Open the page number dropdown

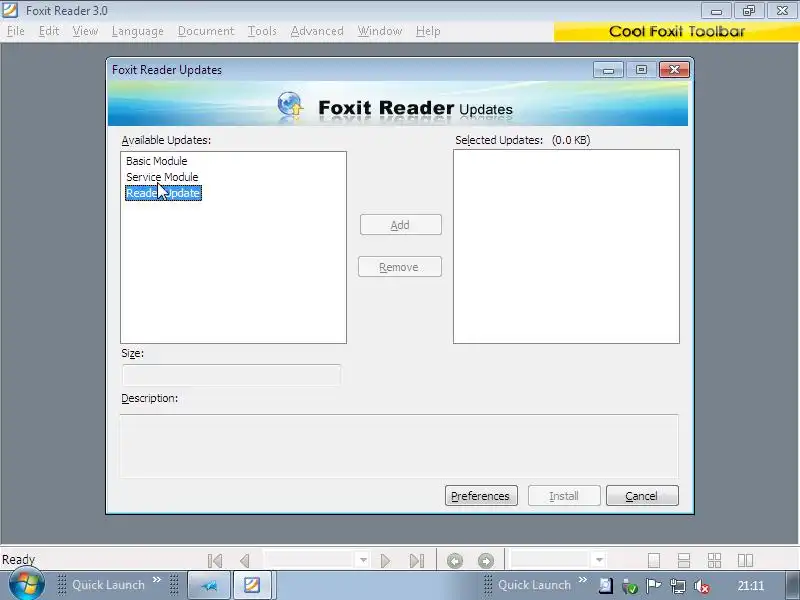[363, 560]
